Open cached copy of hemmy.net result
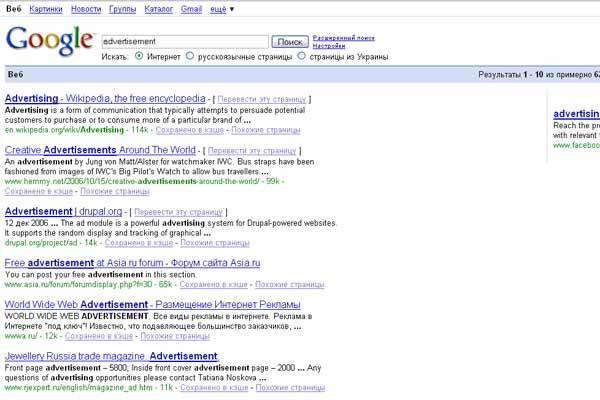The image size is (600, 400). coord(39,191)
